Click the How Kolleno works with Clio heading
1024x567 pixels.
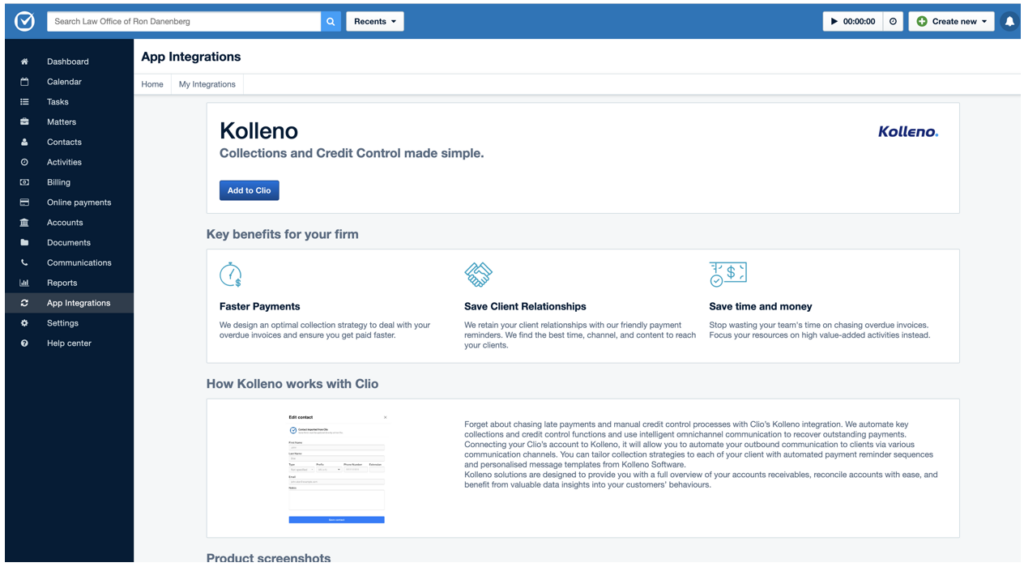click(293, 384)
